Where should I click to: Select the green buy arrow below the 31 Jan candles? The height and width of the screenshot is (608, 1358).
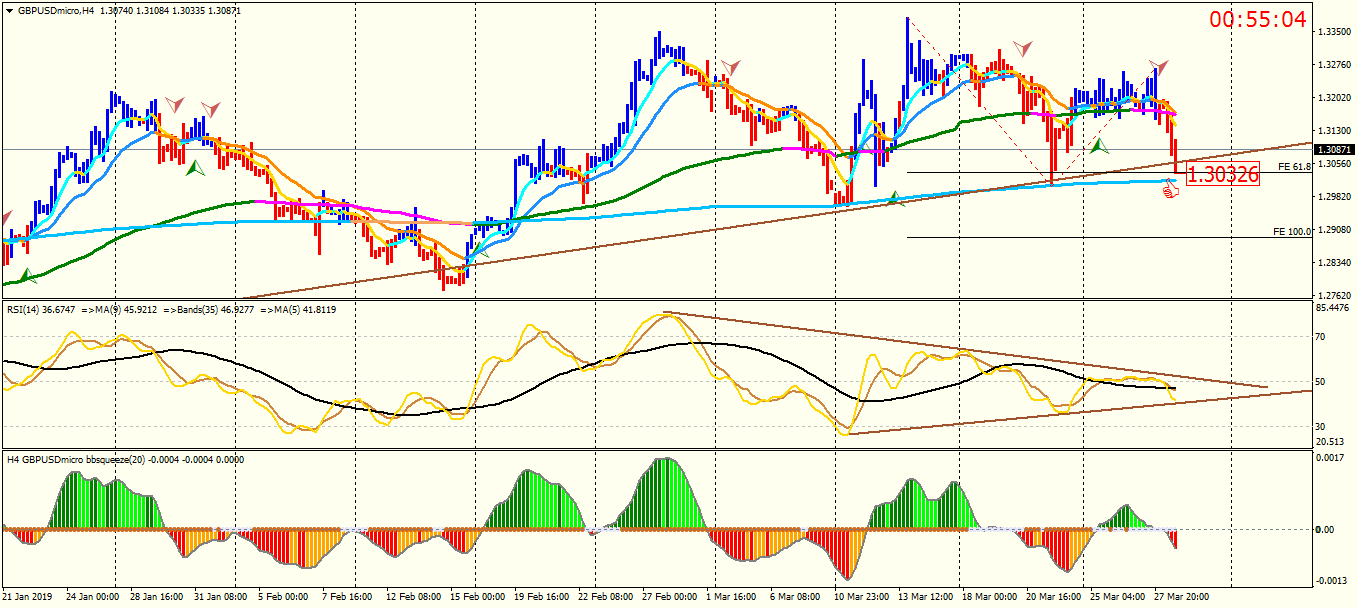click(x=195, y=168)
